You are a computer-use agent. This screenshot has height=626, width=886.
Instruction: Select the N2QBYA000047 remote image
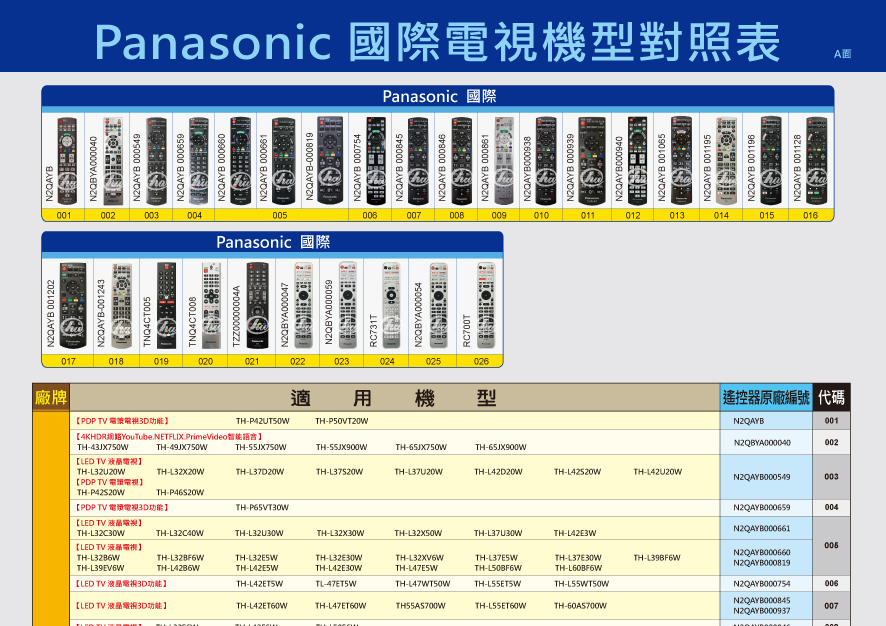(x=303, y=305)
